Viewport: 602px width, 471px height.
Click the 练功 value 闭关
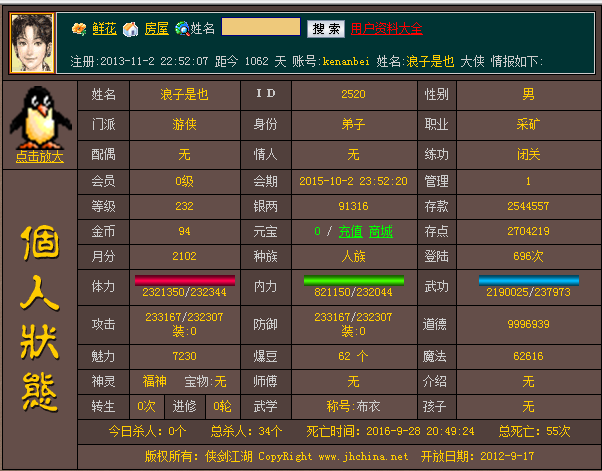[x=528, y=154]
